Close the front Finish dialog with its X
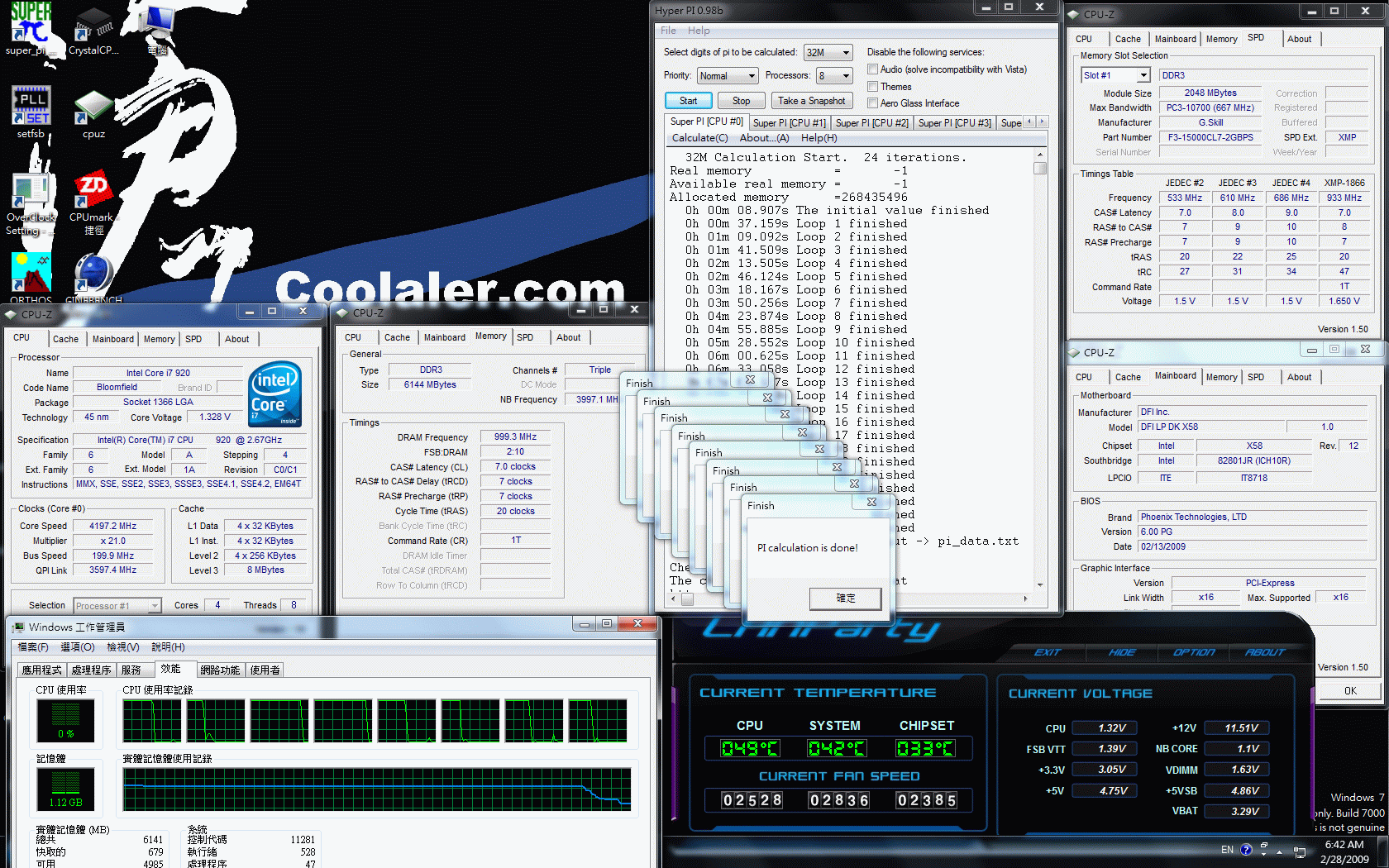The height and width of the screenshot is (868, 1389). 871,502
